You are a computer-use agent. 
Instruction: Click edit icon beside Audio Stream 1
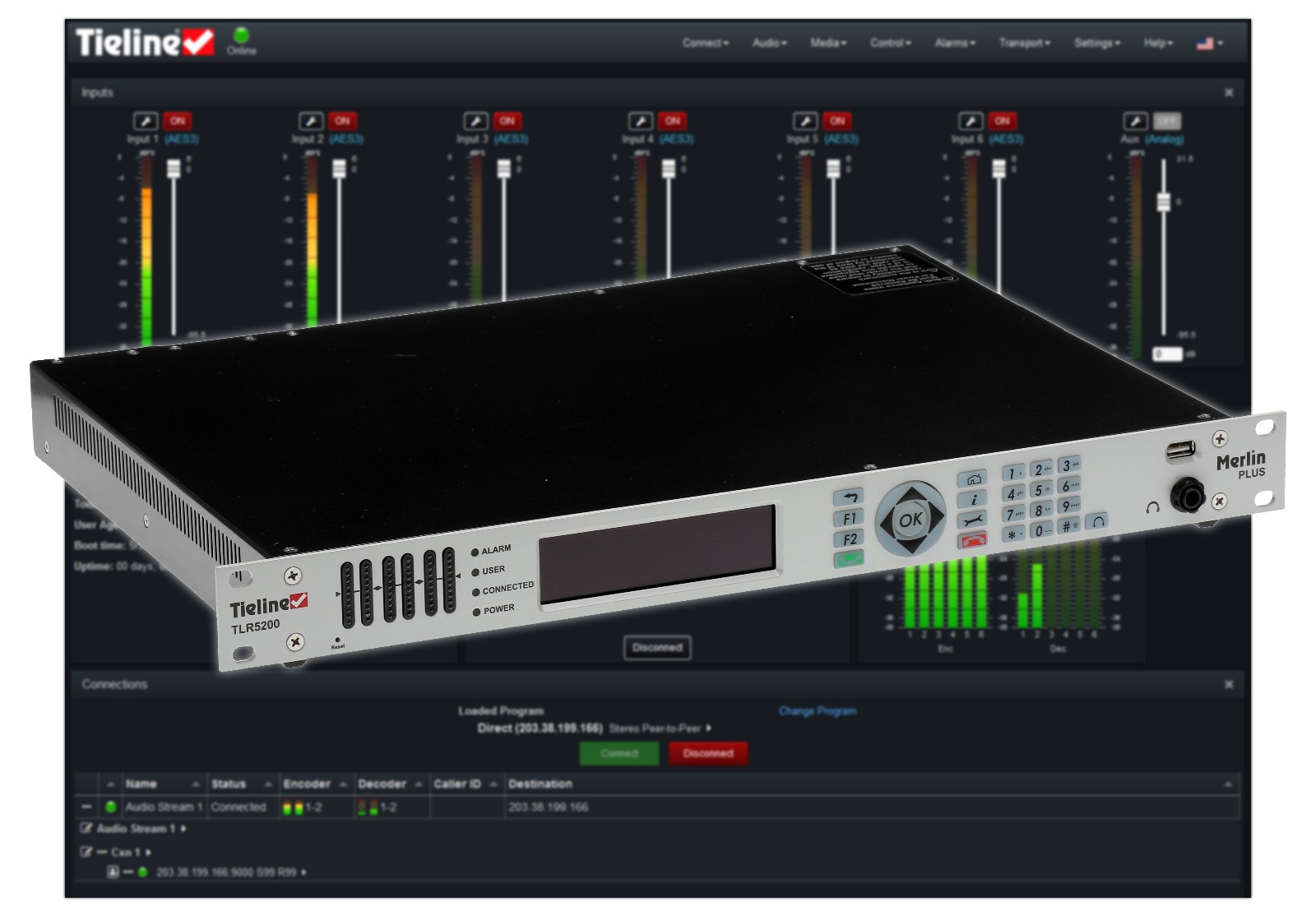[x=86, y=829]
